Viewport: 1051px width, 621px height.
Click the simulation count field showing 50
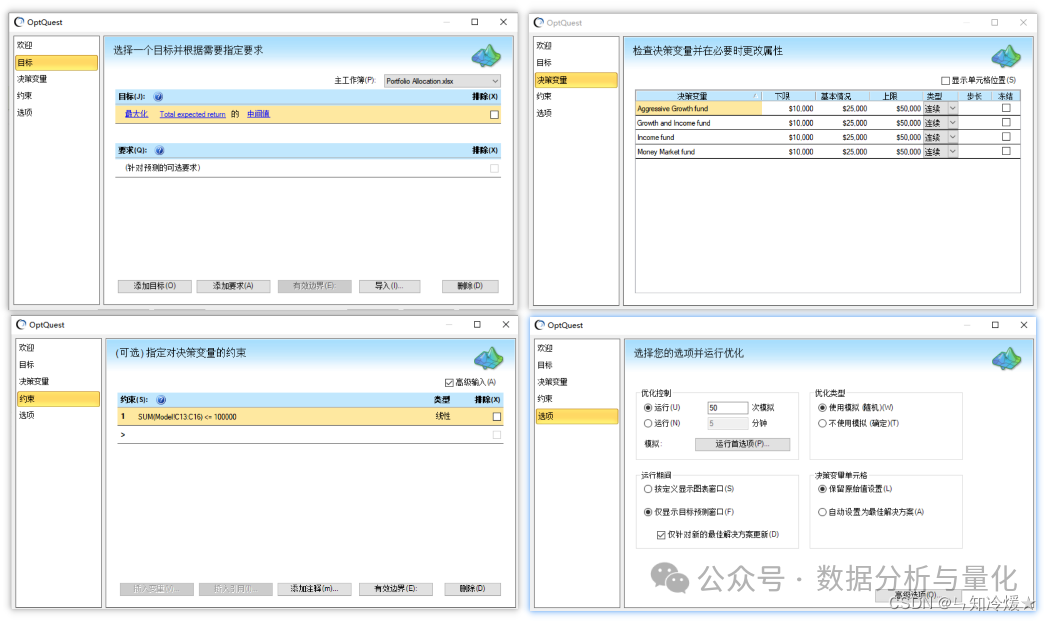727,408
